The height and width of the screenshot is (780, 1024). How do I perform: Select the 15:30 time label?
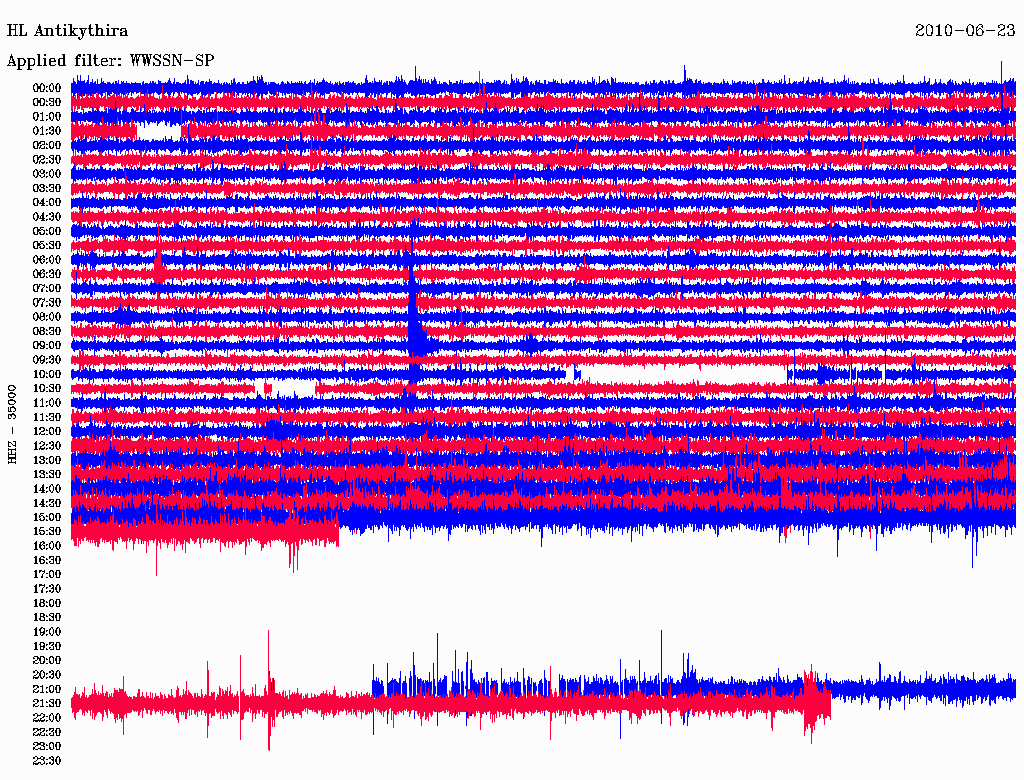pos(47,532)
